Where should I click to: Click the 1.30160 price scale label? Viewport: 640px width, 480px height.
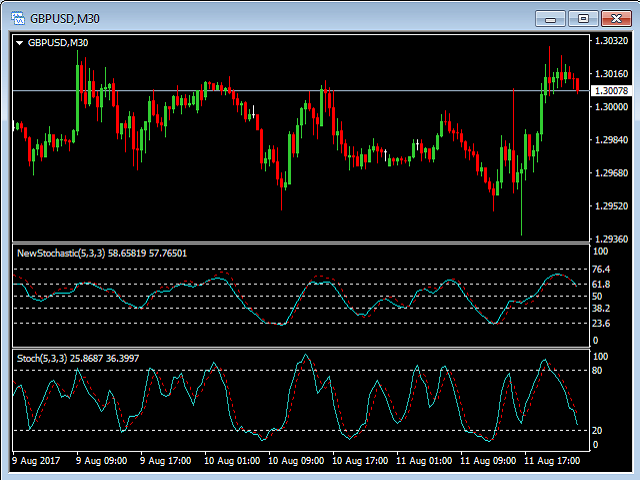610,74
